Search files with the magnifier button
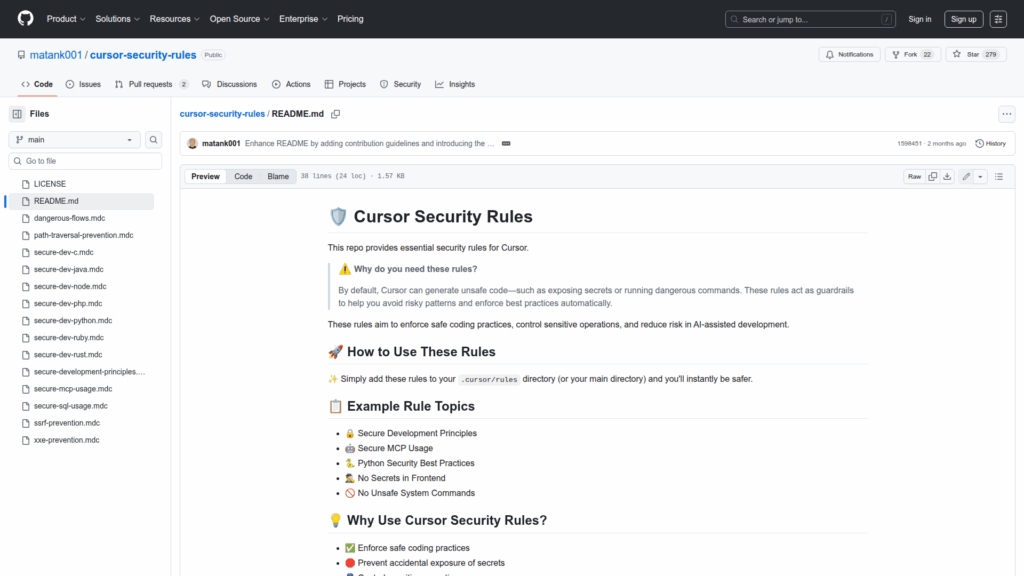 tap(153, 140)
